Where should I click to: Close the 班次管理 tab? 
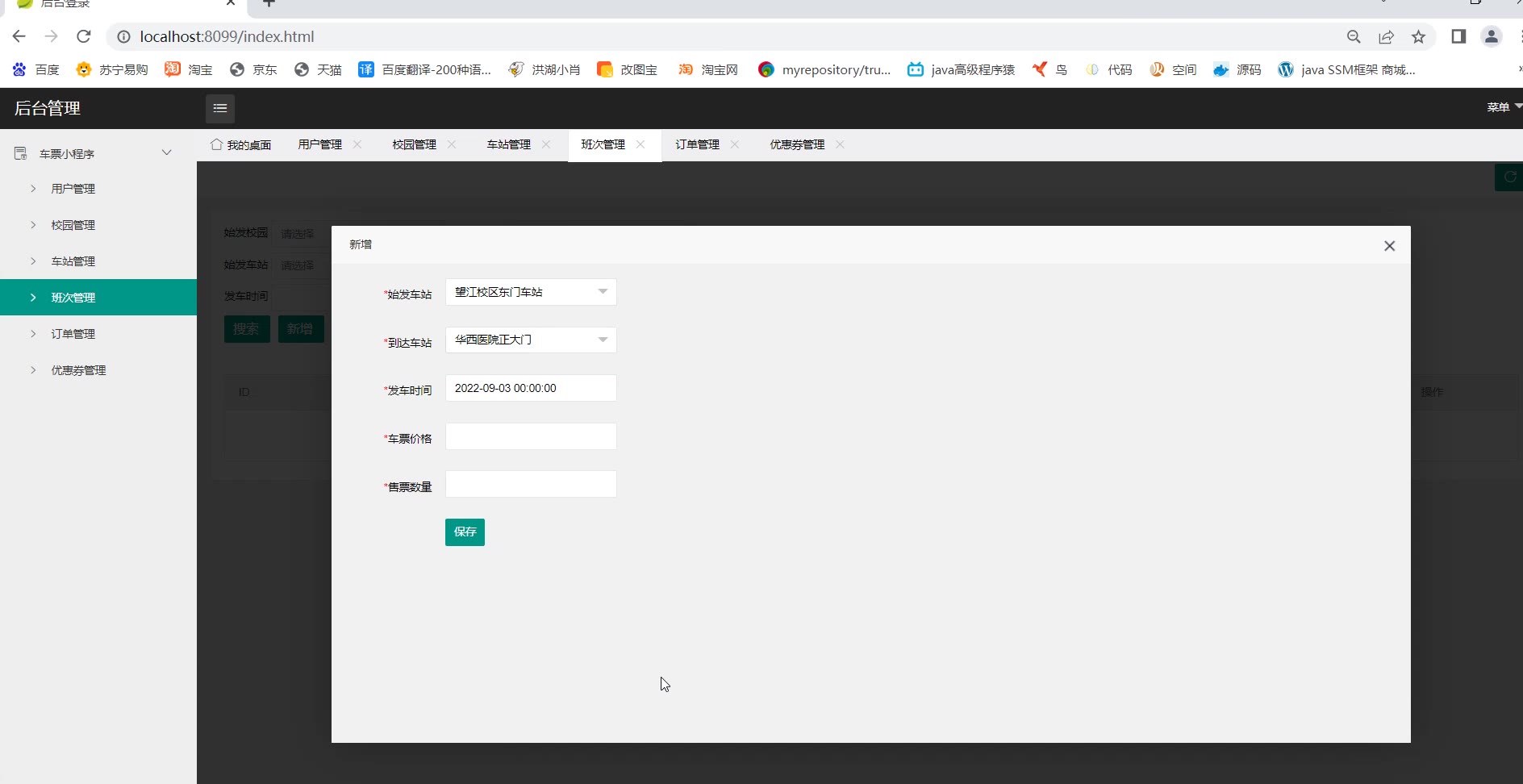[640, 144]
